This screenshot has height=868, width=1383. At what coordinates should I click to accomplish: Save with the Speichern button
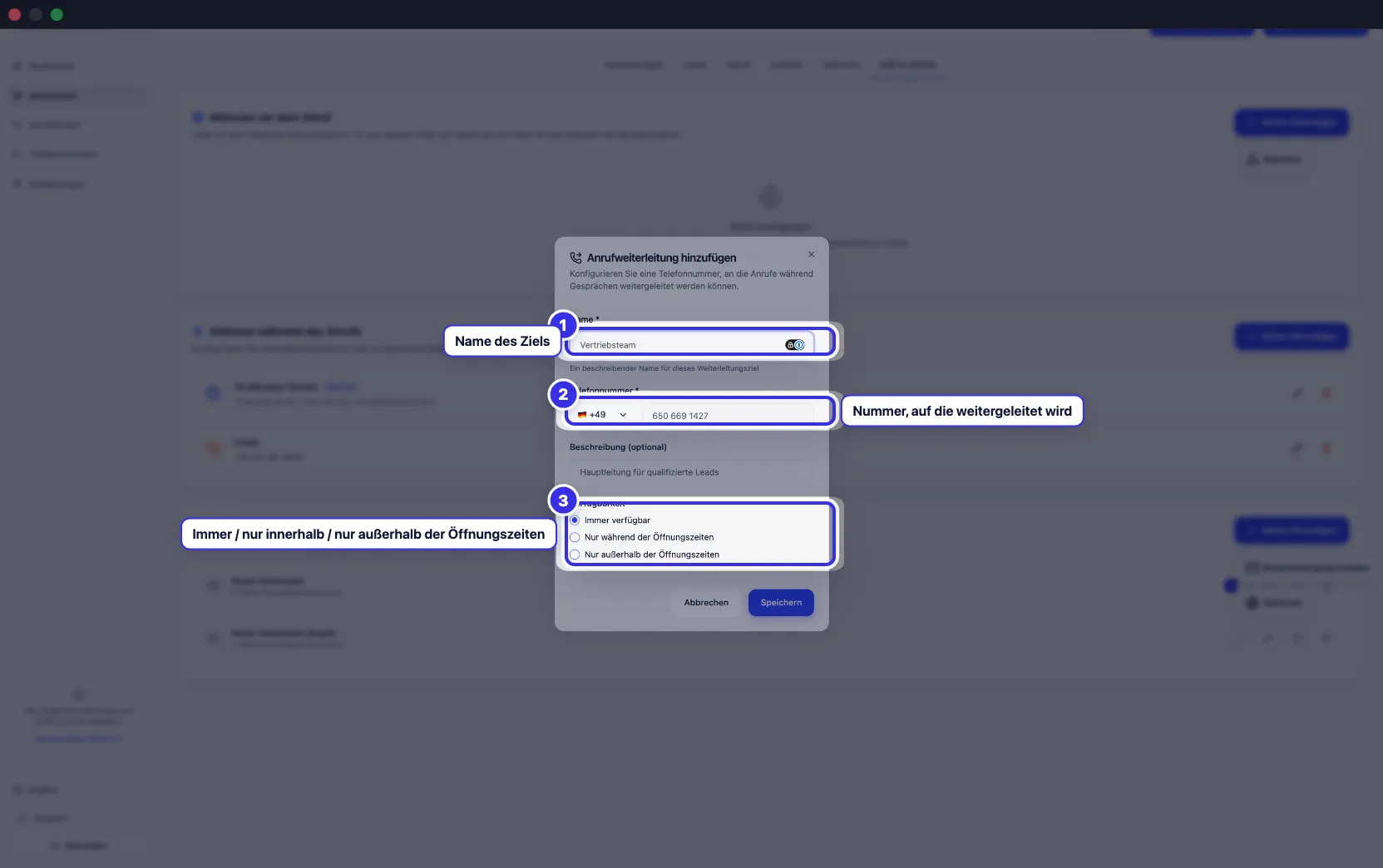[781, 603]
